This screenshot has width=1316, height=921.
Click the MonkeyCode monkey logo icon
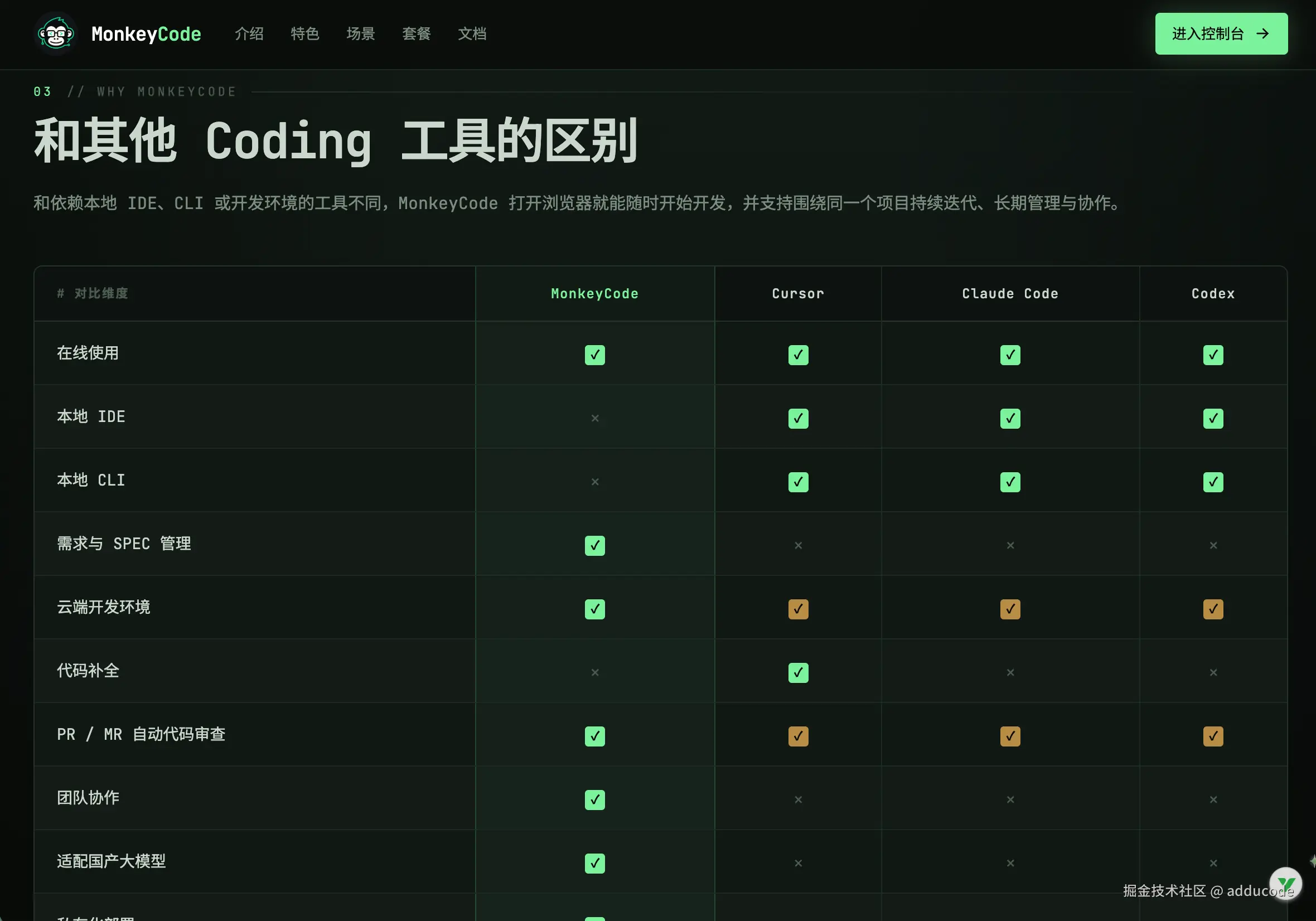(56, 34)
